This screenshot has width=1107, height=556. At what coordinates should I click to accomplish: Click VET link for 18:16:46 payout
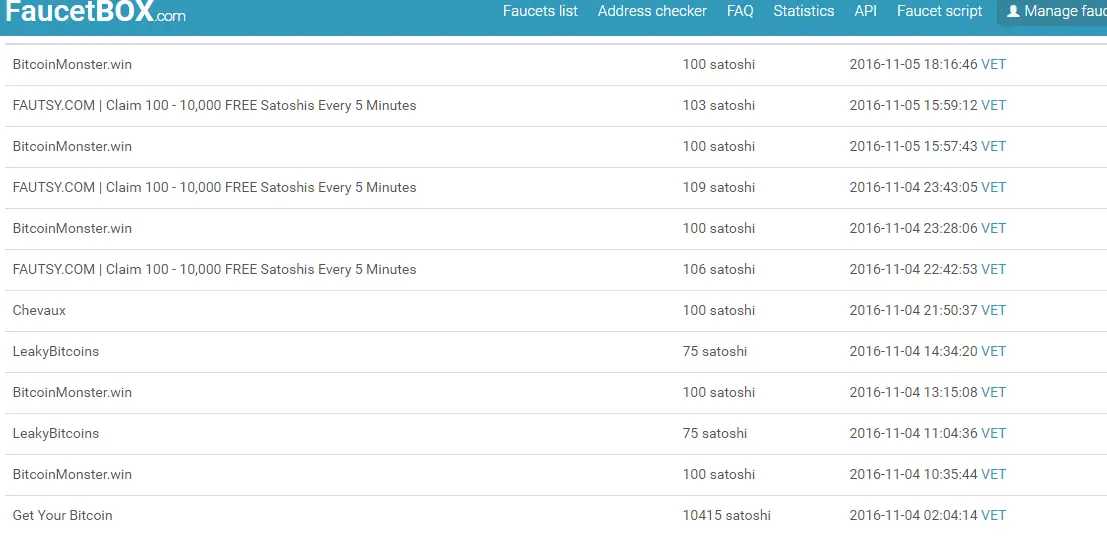click(993, 64)
